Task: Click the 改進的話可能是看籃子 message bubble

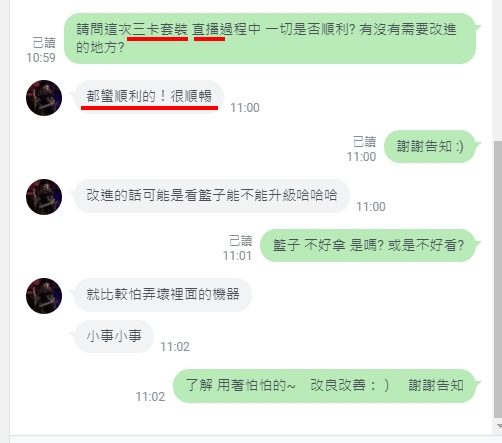Action: [x=212, y=196]
